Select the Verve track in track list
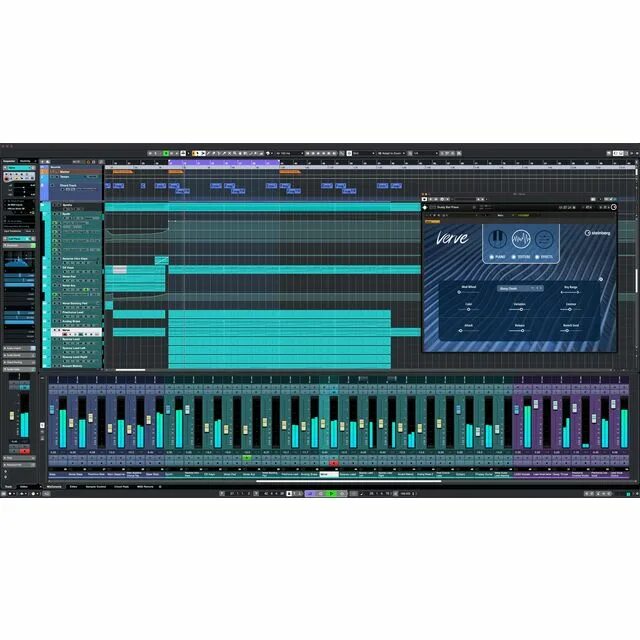 (76, 332)
